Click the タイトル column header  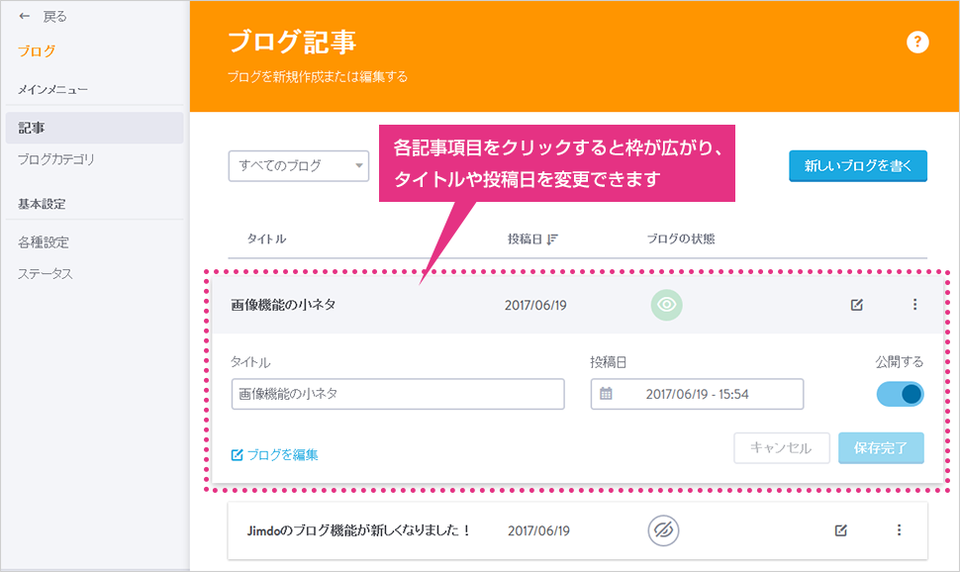point(266,239)
